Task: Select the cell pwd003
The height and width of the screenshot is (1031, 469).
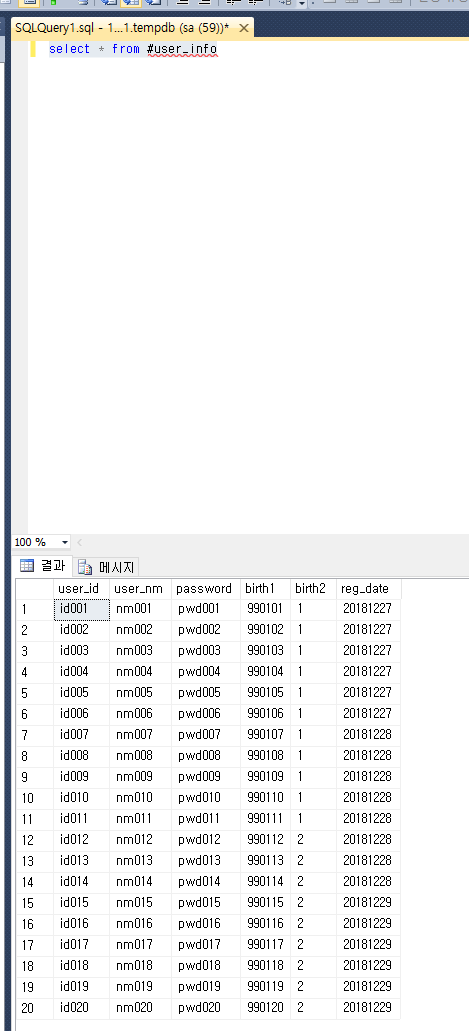Action: (x=206, y=651)
